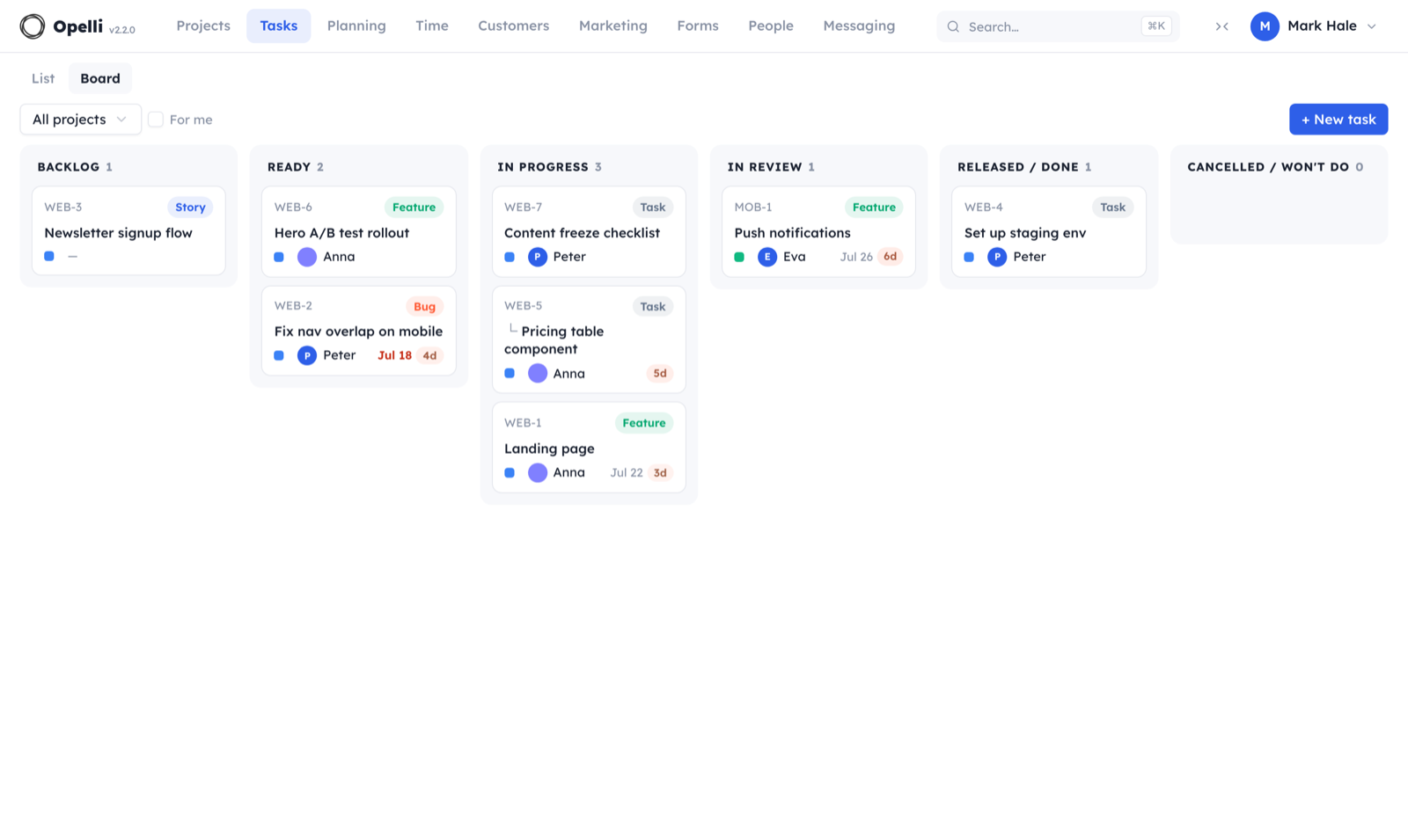Click Eva's avatar on the Push notifications card
The height and width of the screenshot is (840, 1408).
click(x=767, y=257)
